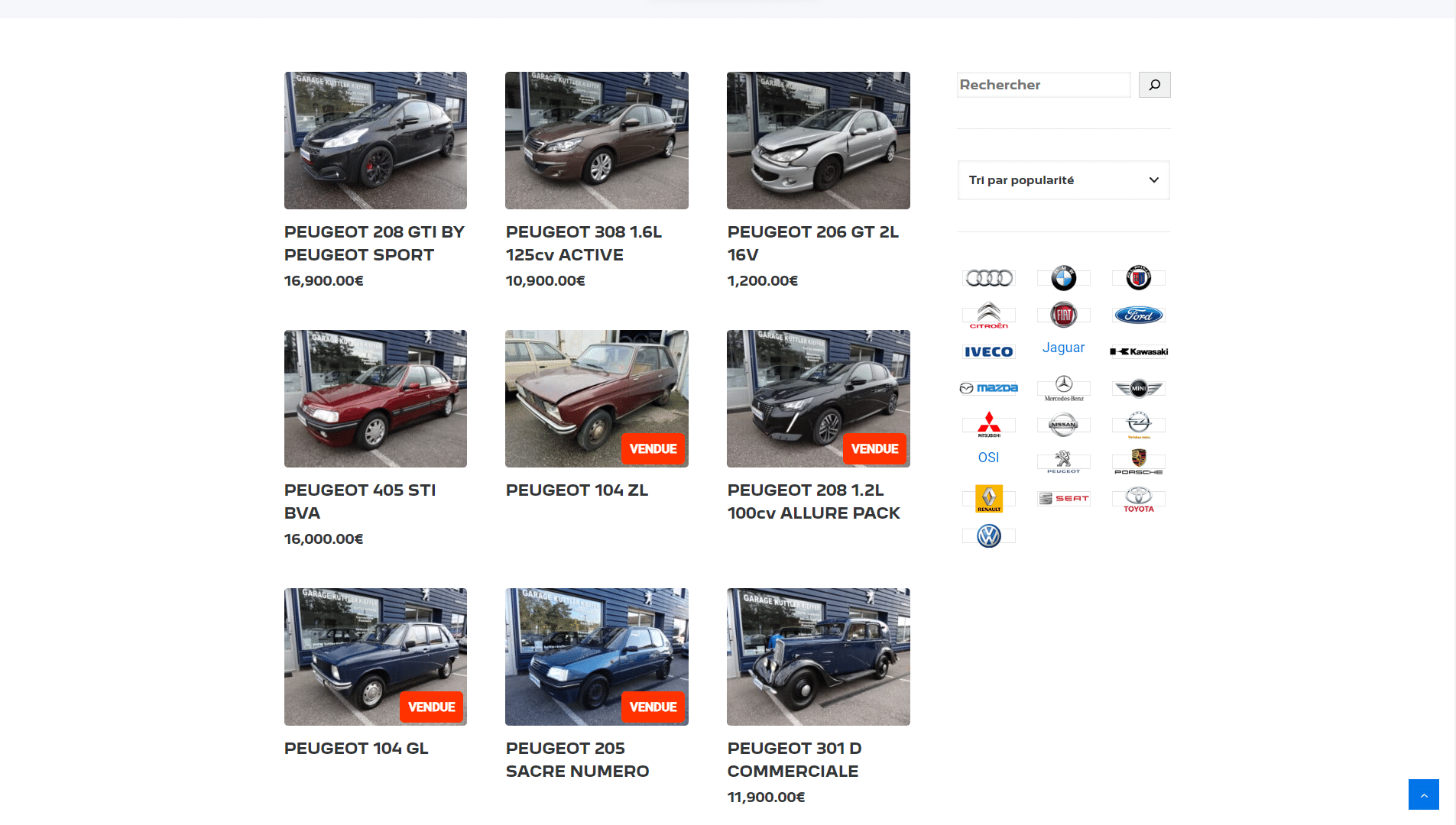Click the Mini brand logo

pyautogui.click(x=1138, y=388)
